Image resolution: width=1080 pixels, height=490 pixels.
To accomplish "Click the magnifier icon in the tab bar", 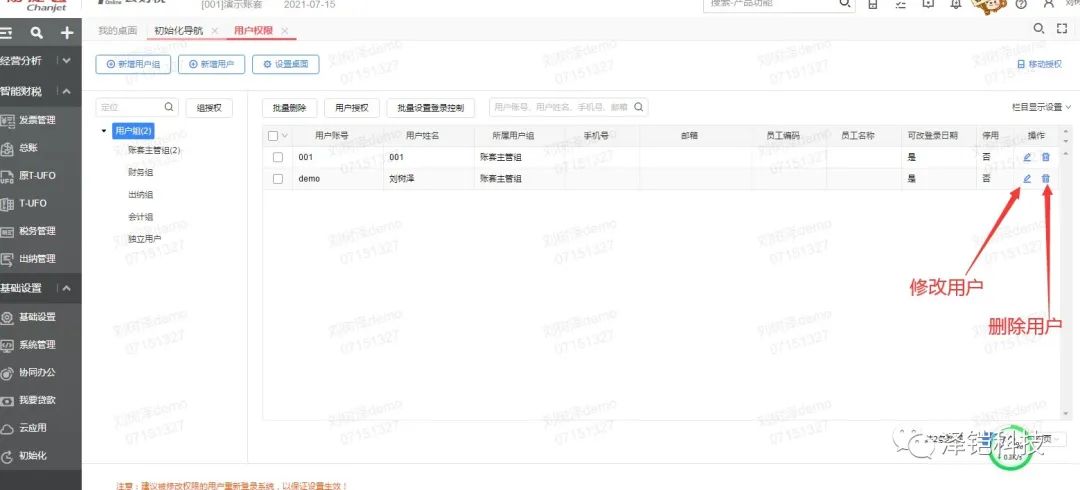I will 1039,29.
